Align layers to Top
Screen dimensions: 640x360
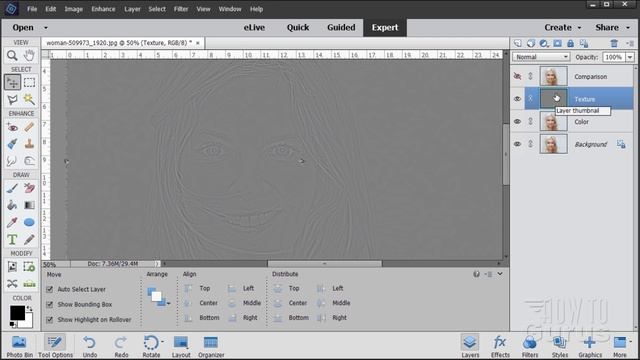[197, 288]
